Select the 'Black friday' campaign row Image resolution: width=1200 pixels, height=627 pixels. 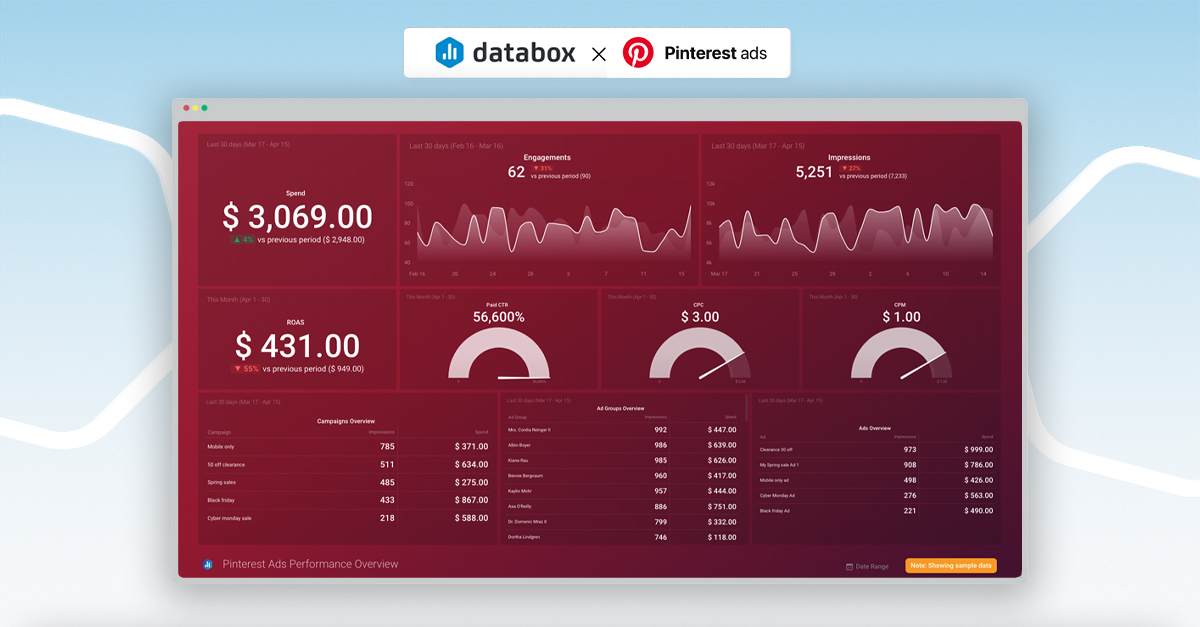click(346, 500)
